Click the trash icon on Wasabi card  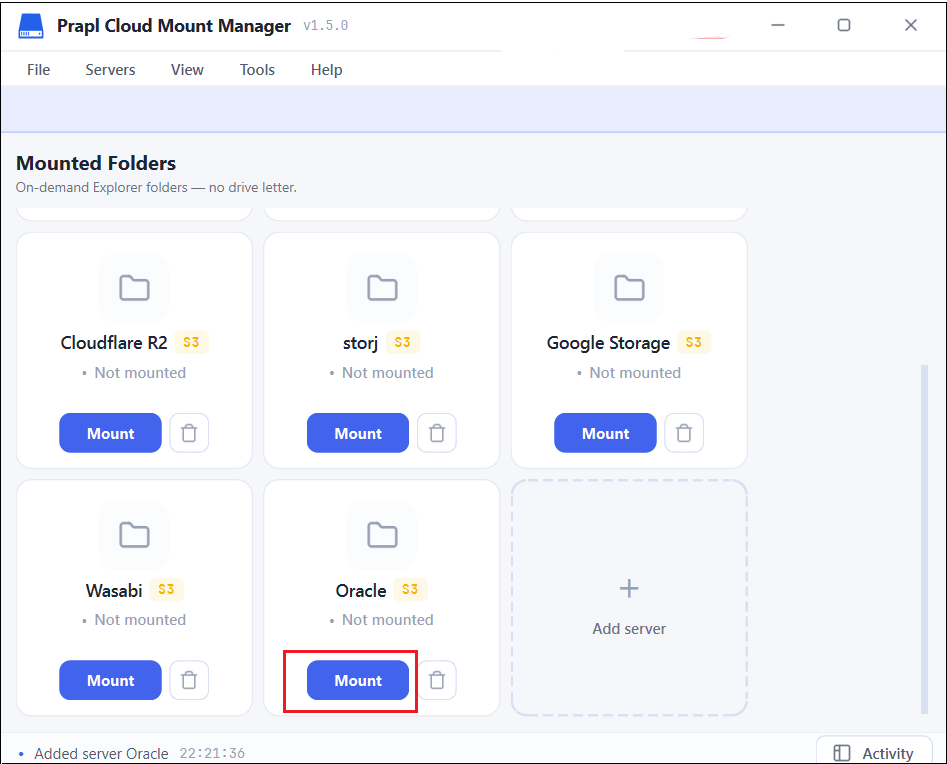click(189, 680)
